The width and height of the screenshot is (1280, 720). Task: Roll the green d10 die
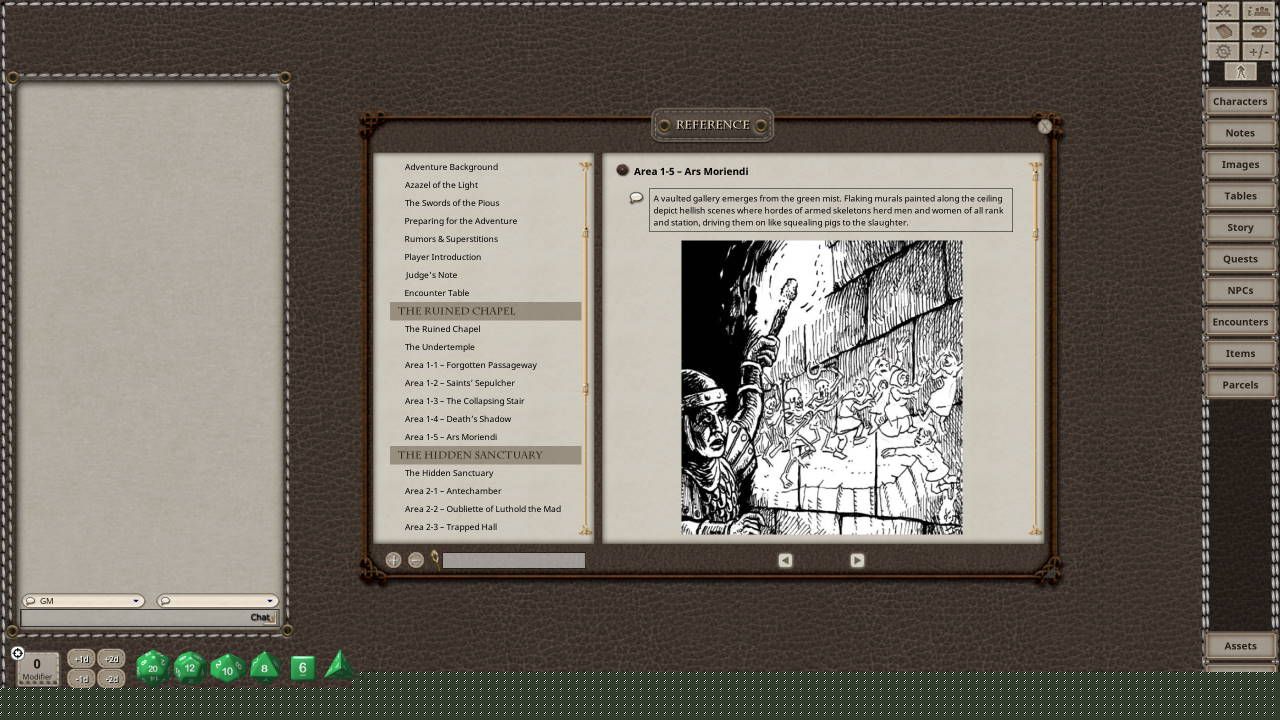click(227, 667)
